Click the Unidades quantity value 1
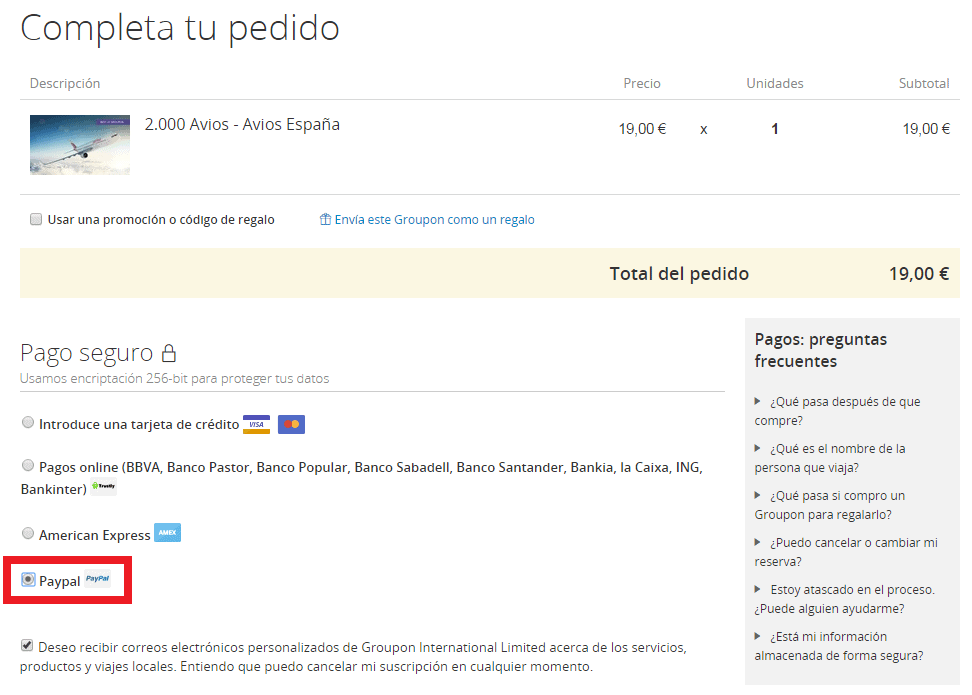The image size is (972, 695). 774,129
